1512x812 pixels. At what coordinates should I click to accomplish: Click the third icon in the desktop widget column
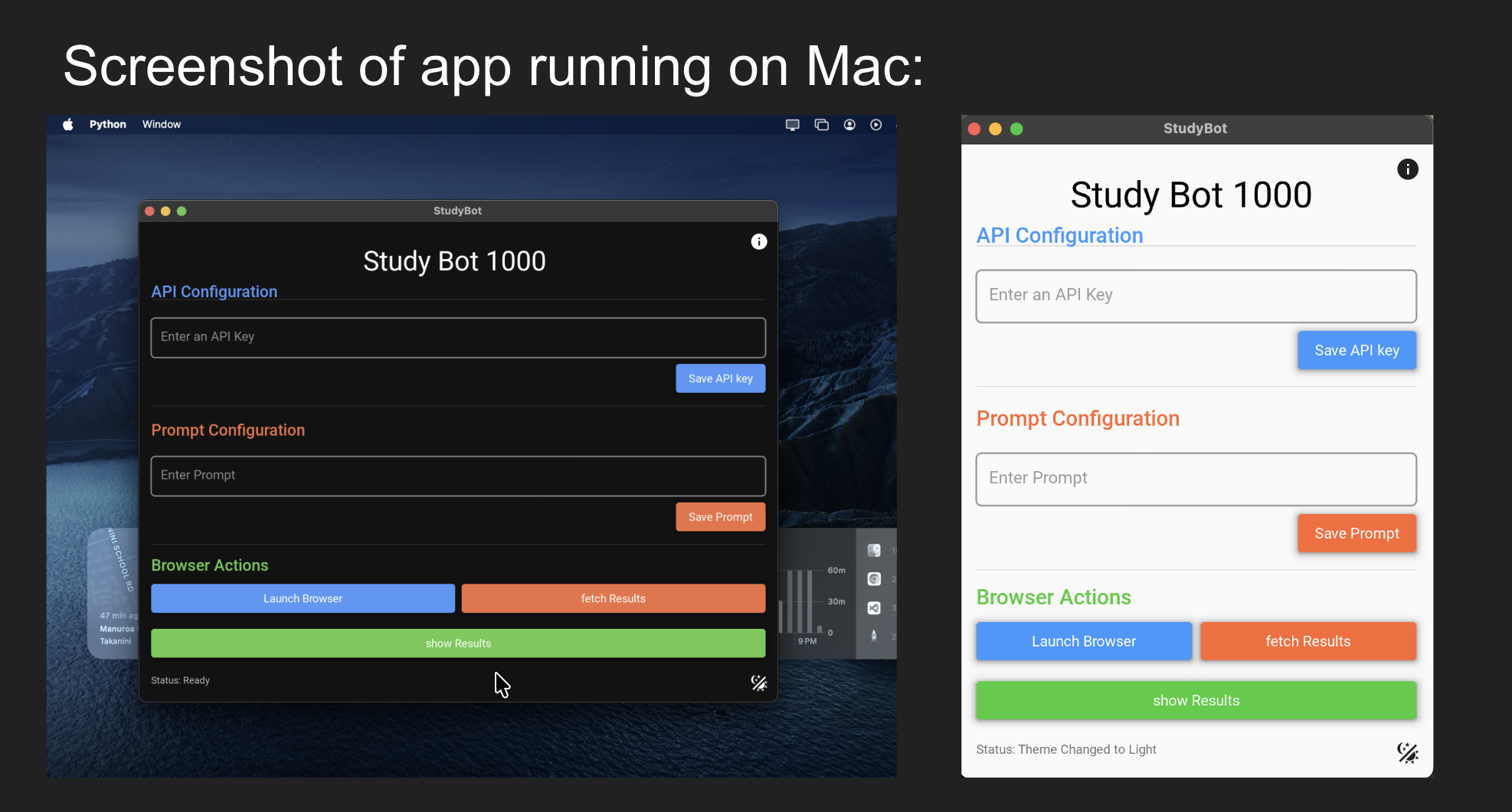click(874, 607)
